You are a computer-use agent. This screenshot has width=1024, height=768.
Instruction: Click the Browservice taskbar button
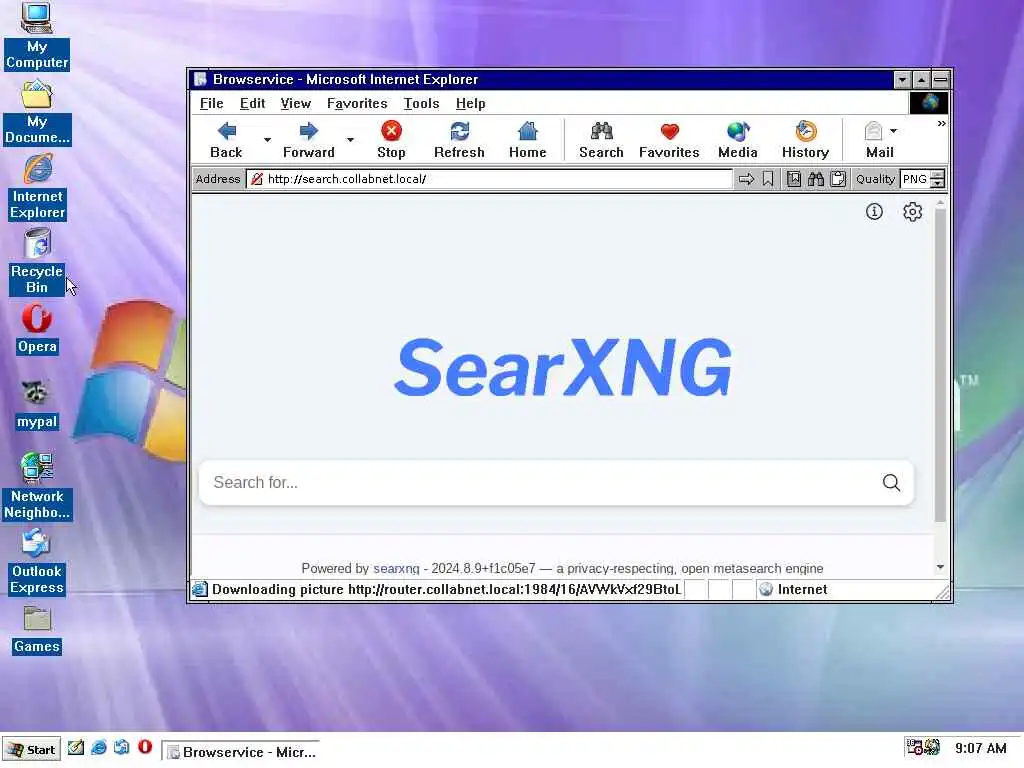[x=240, y=752]
